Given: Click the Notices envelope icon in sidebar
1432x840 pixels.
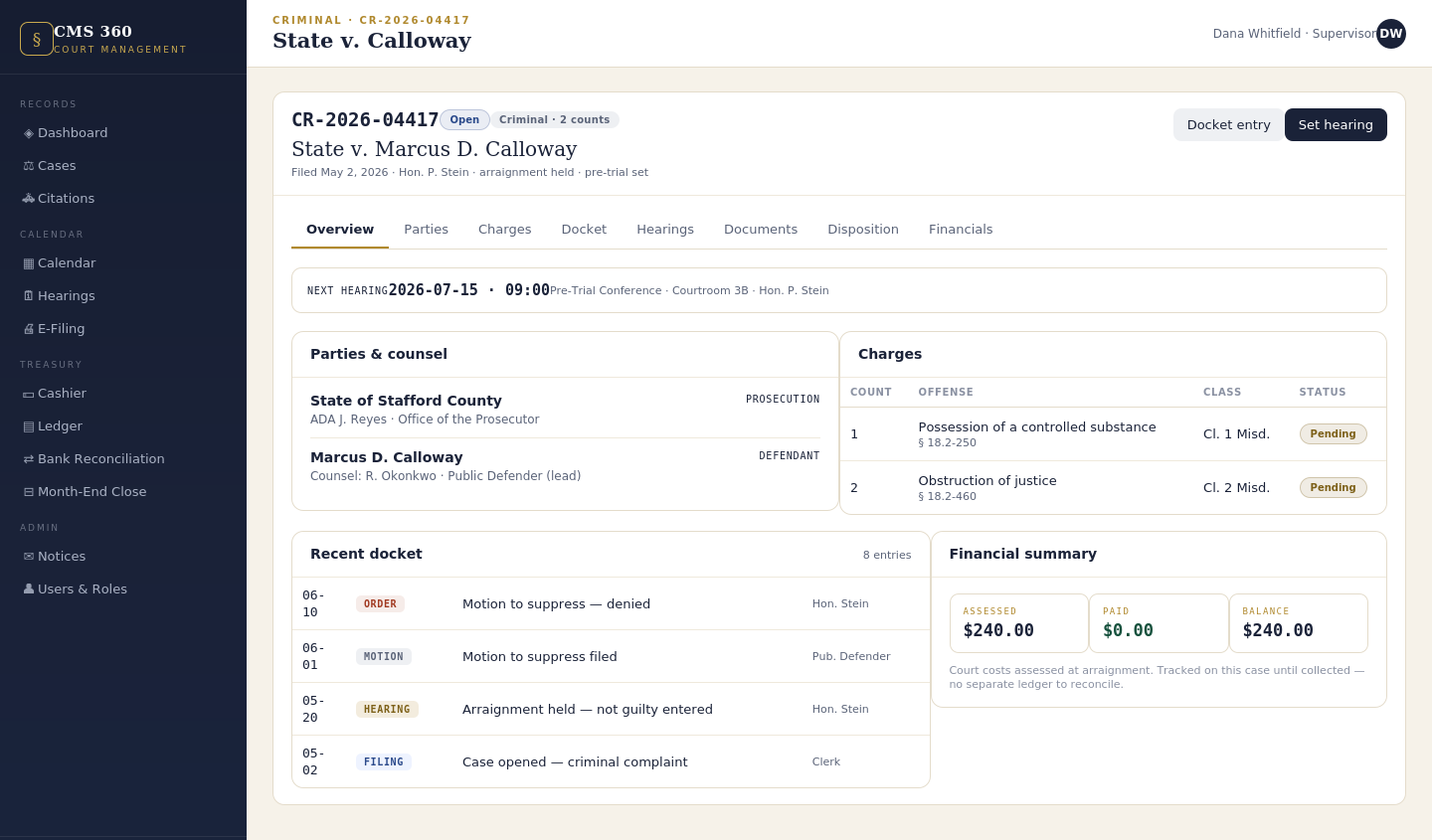Looking at the screenshot, I should pyautogui.click(x=29, y=557).
